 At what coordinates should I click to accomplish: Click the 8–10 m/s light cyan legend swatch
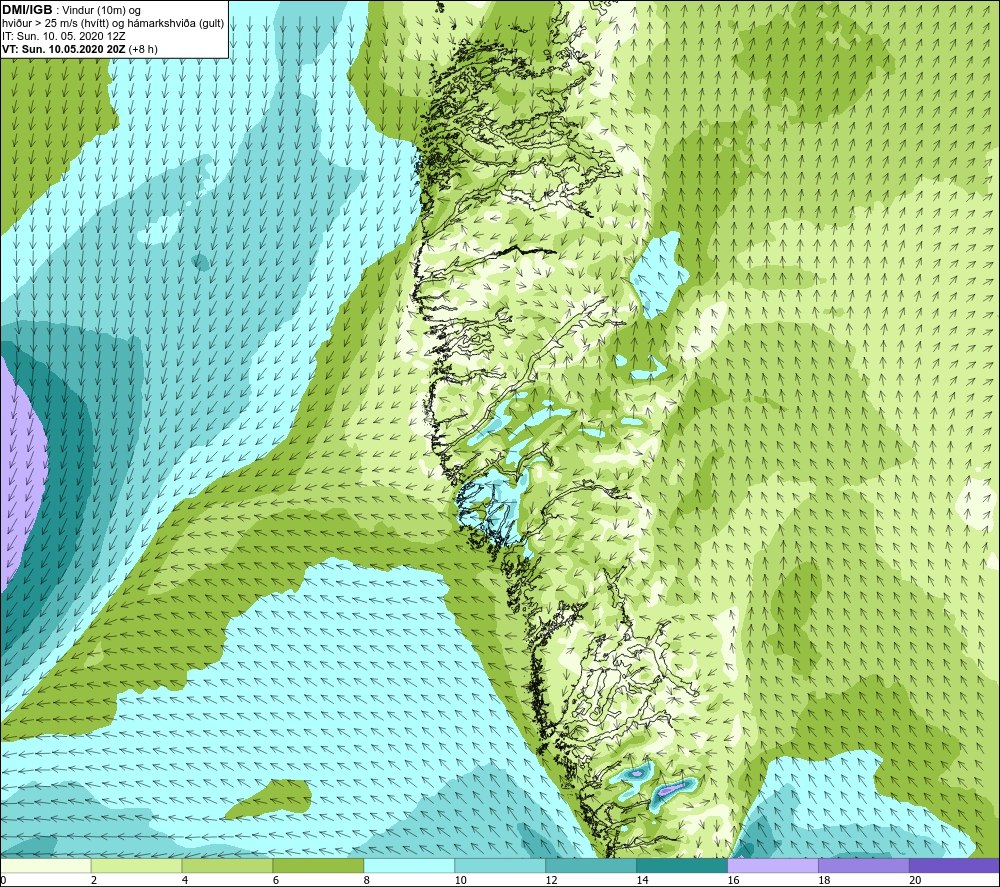click(409, 865)
